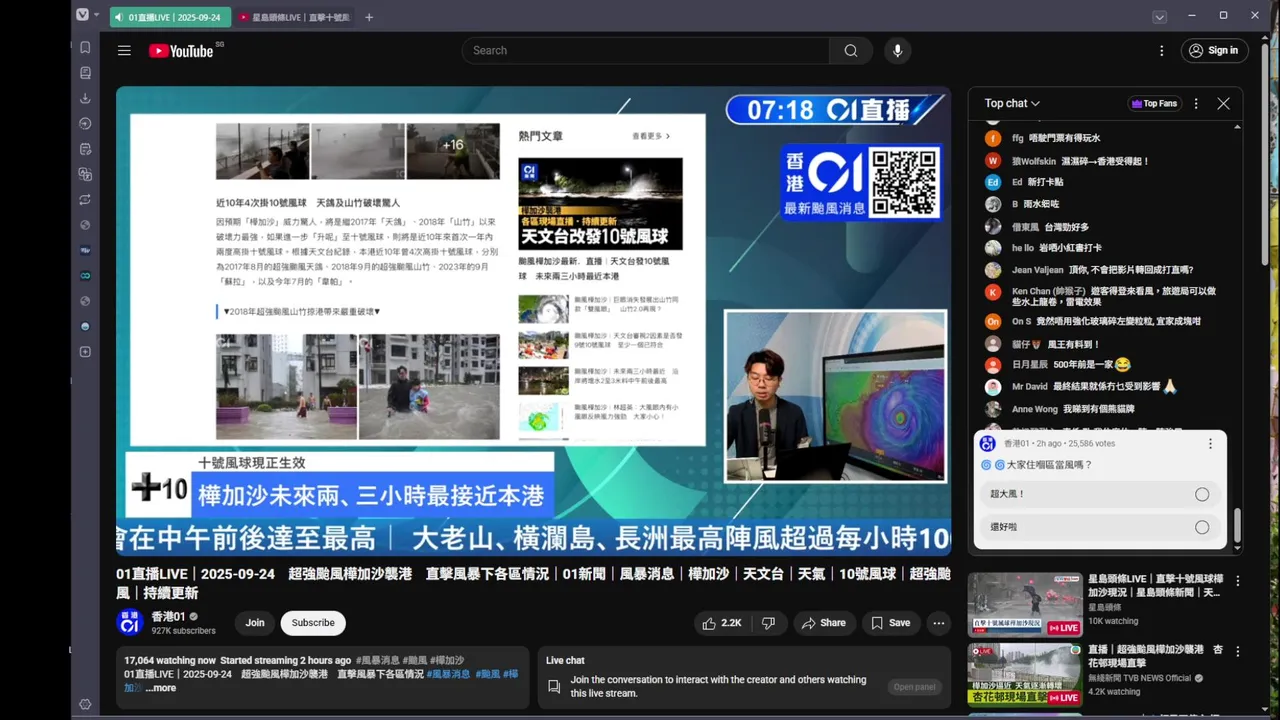Share the live stream
This screenshot has width=1280, height=720.
point(824,623)
